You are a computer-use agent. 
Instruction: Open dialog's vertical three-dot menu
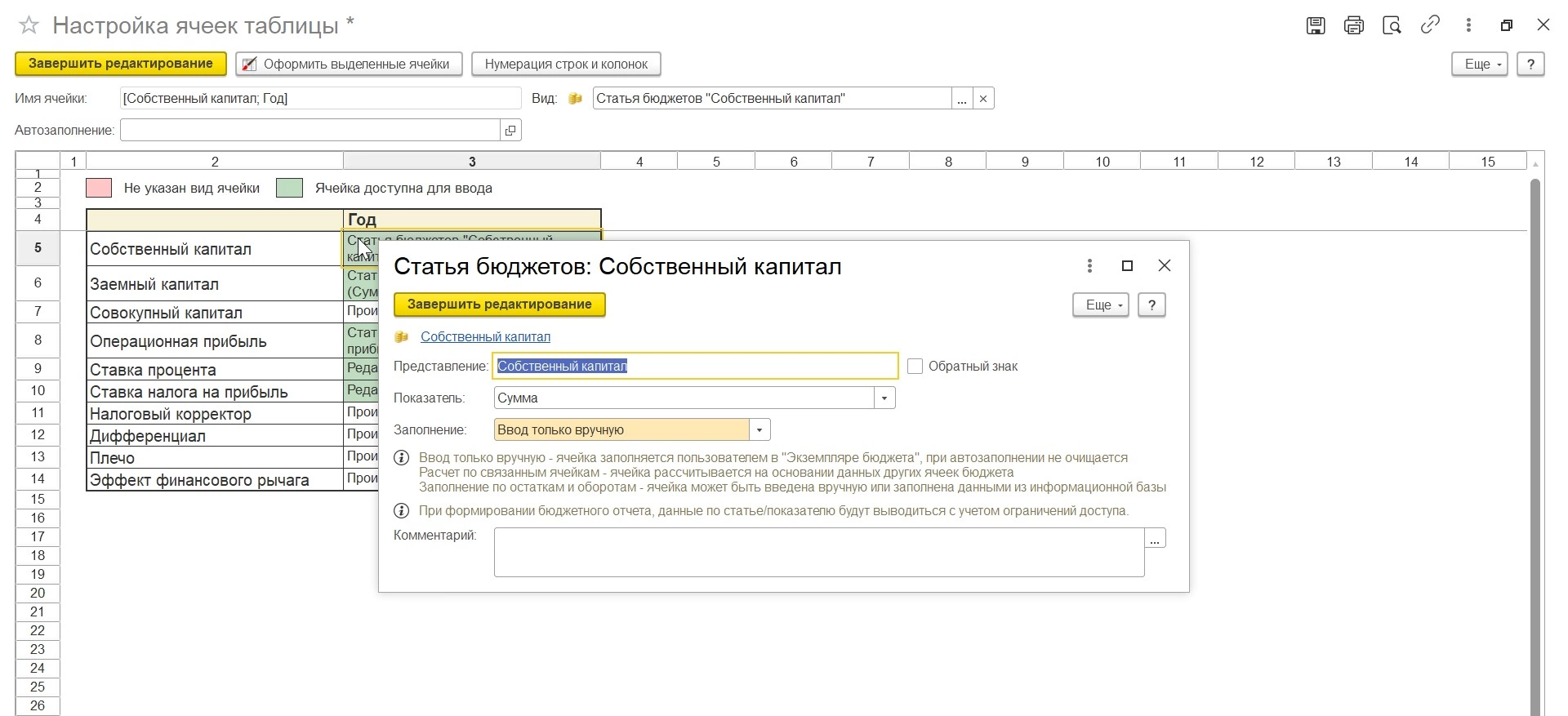tap(1089, 266)
